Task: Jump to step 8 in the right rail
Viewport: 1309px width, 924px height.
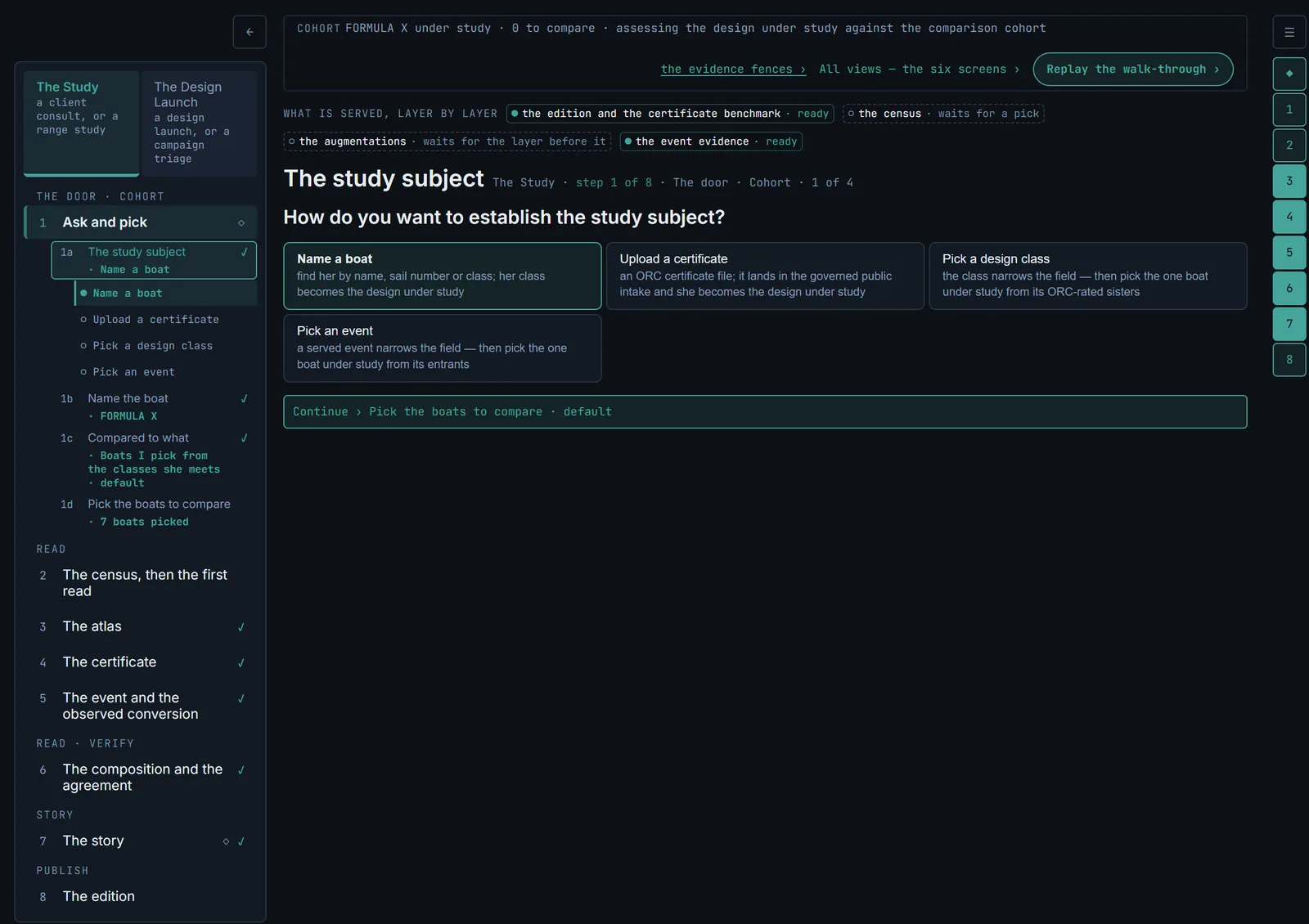Action: pos(1289,359)
